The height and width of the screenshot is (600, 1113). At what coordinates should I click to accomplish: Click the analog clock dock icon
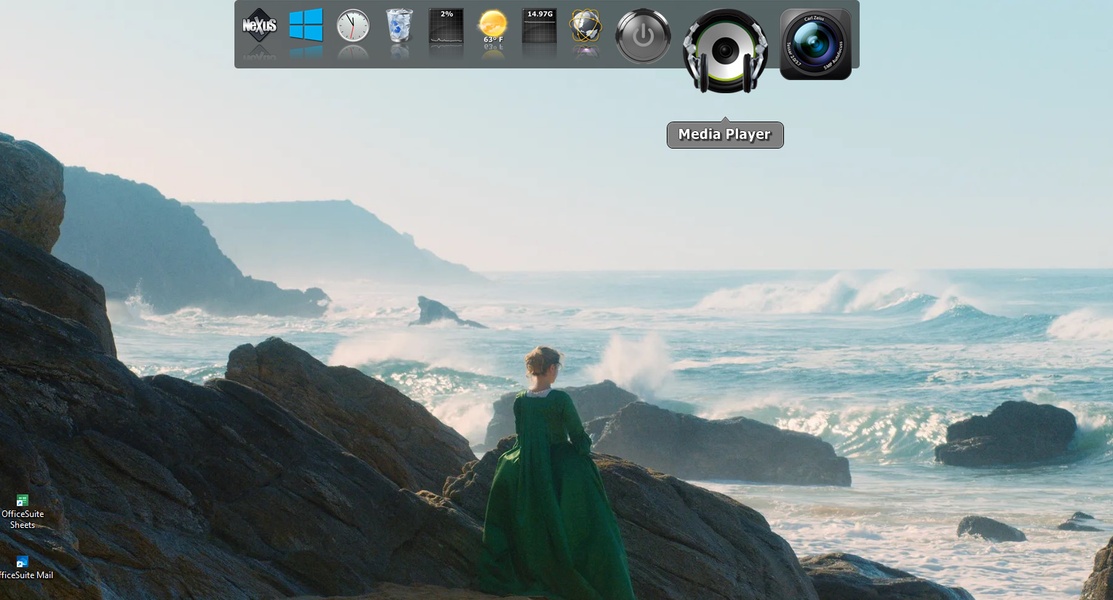[353, 26]
